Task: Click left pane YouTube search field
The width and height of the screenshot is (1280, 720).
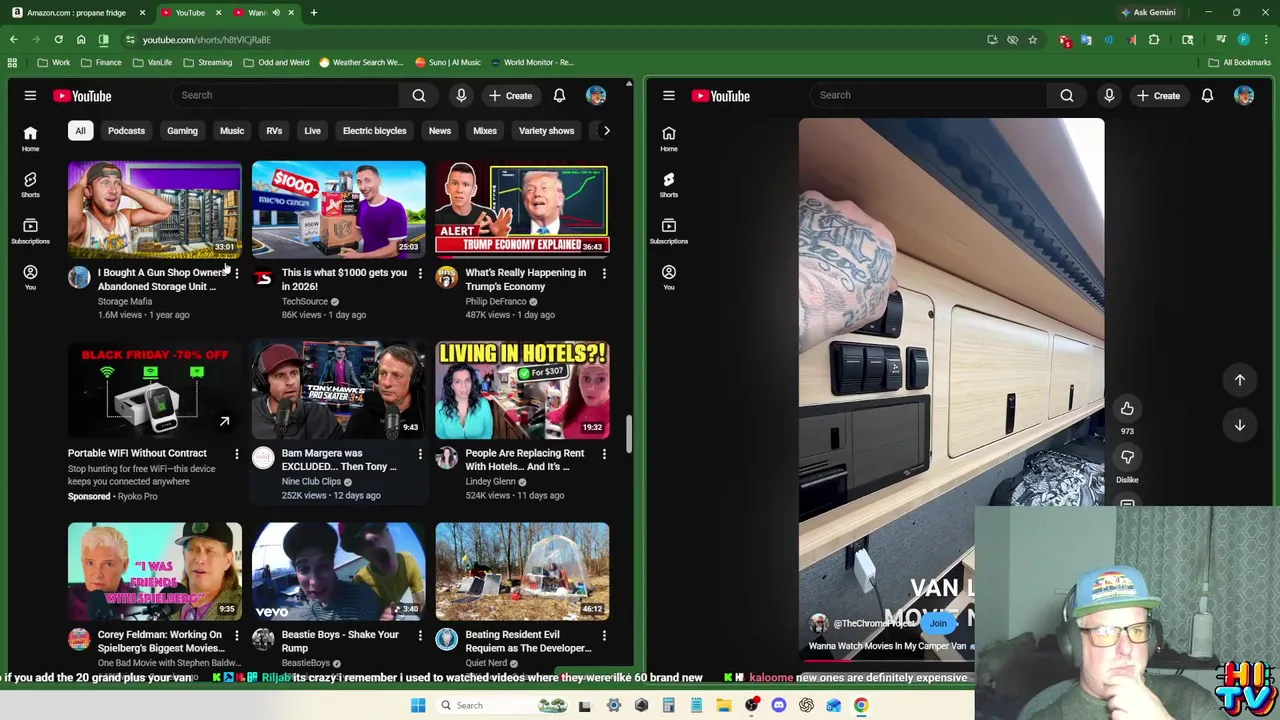Action: [286, 96]
